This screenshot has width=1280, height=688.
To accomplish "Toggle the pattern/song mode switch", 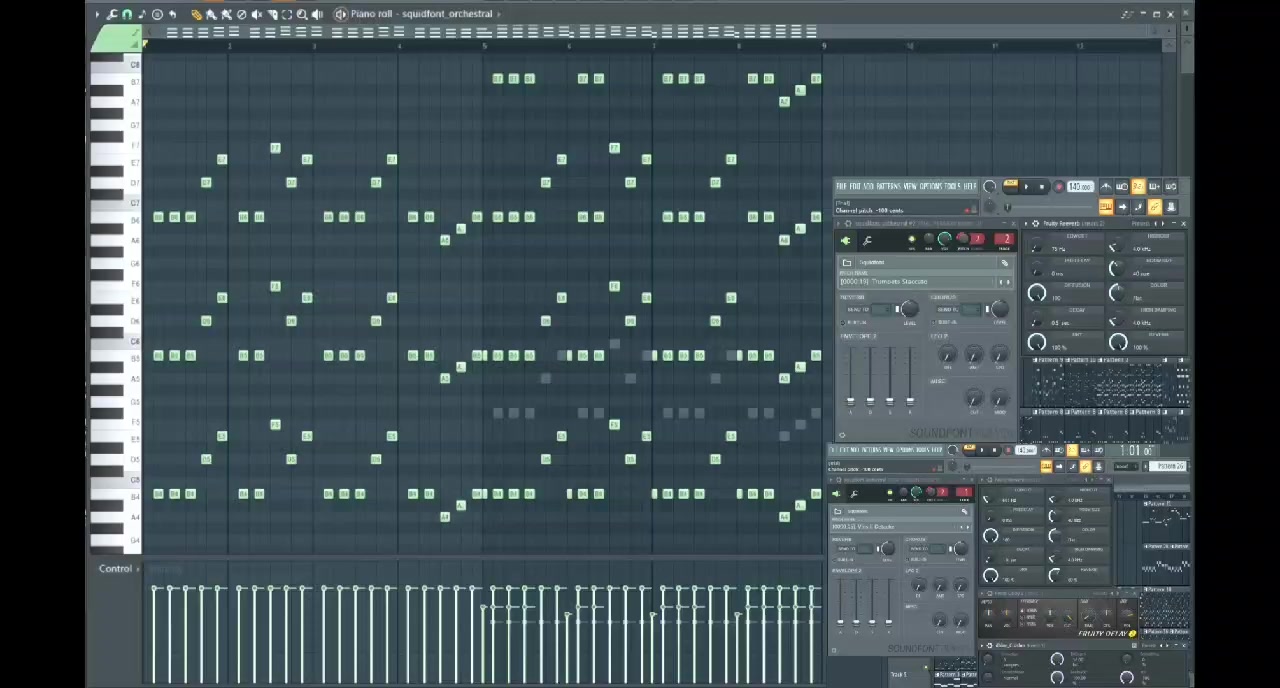I will [x=1010, y=184].
